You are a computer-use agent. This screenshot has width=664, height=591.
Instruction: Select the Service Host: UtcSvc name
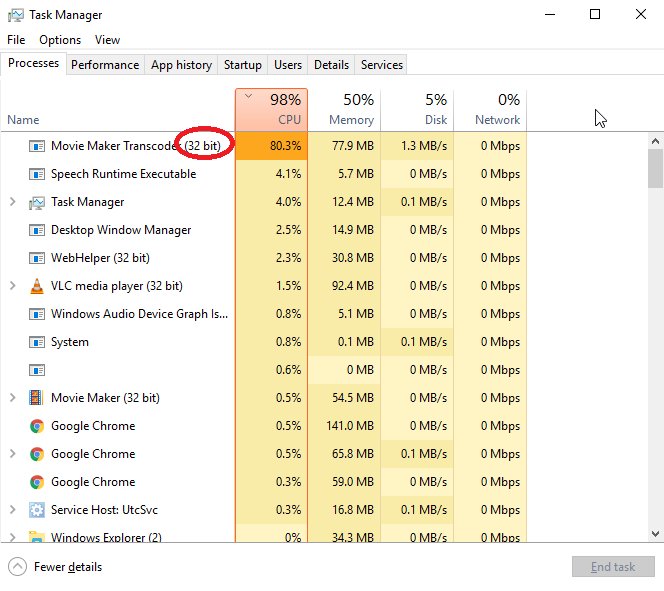[104, 510]
